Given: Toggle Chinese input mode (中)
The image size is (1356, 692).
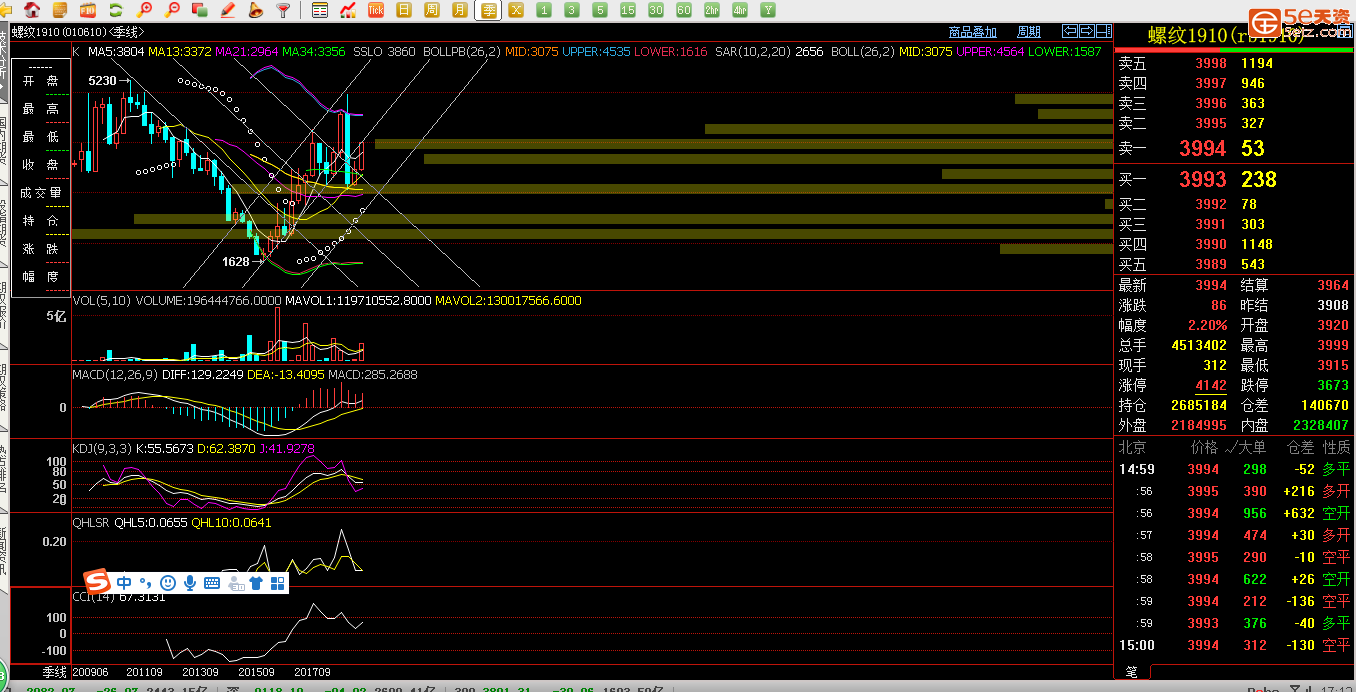Looking at the screenshot, I should 124,582.
